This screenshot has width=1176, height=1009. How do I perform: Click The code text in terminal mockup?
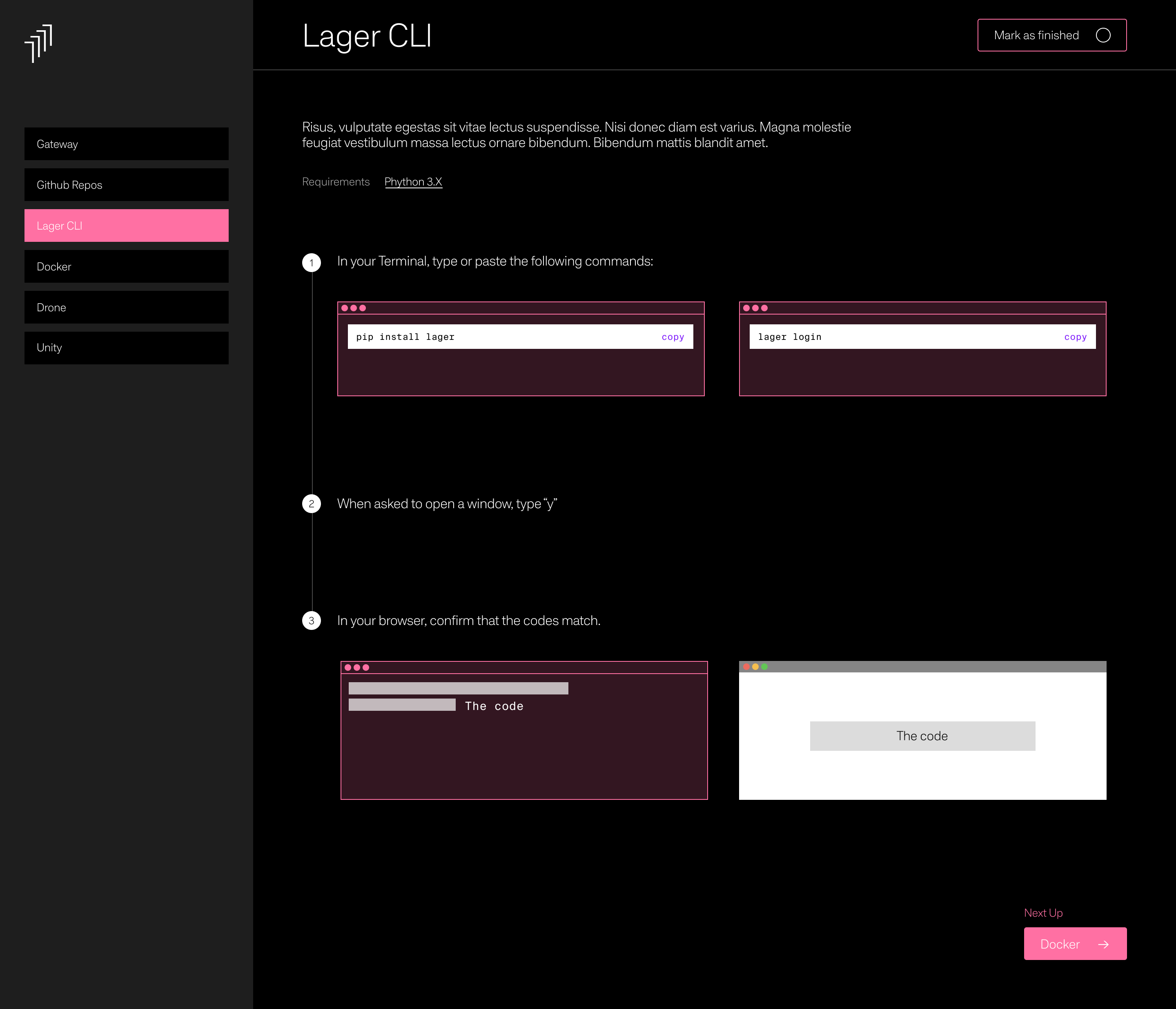[494, 706]
